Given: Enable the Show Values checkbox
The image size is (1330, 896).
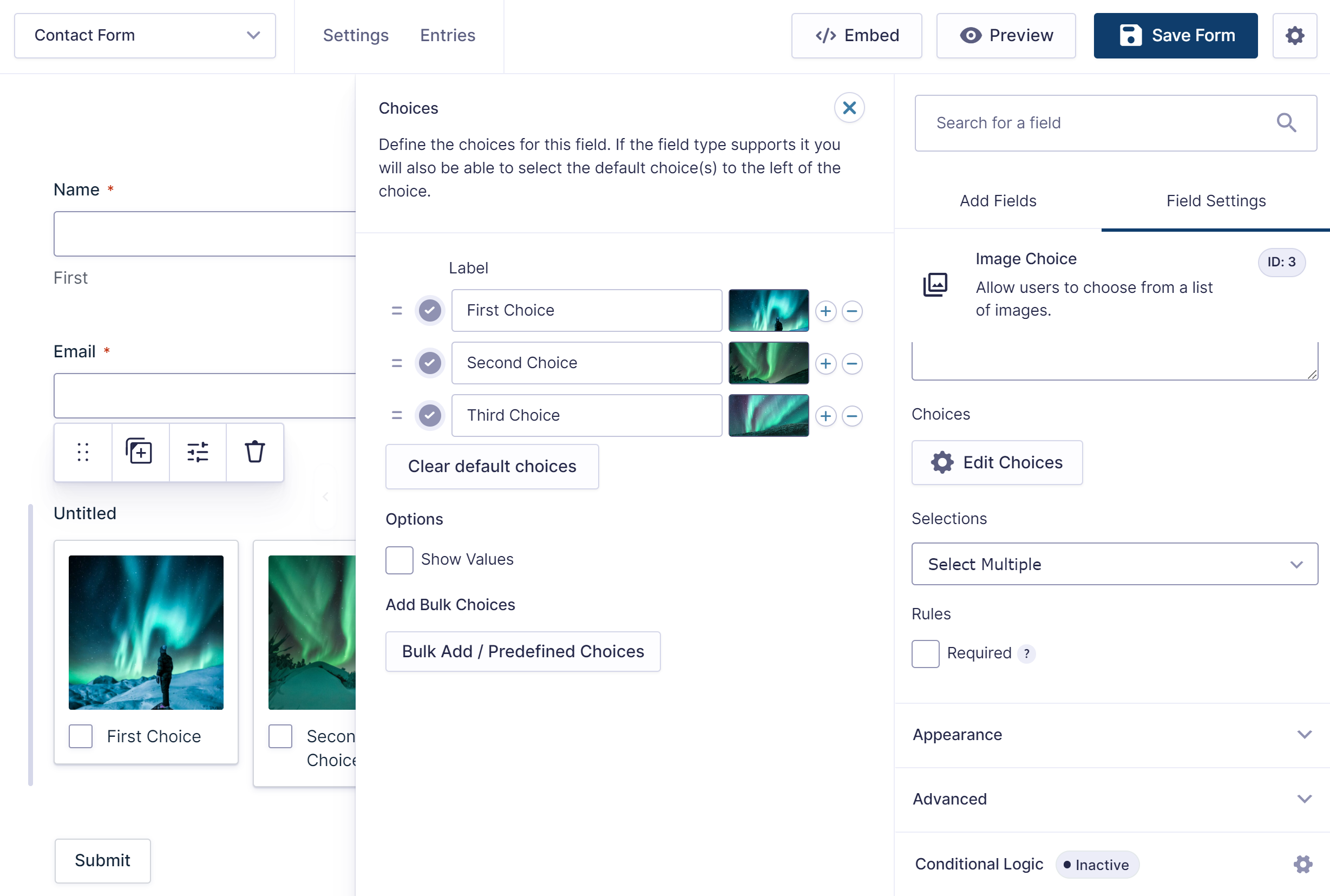Looking at the screenshot, I should tap(399, 560).
